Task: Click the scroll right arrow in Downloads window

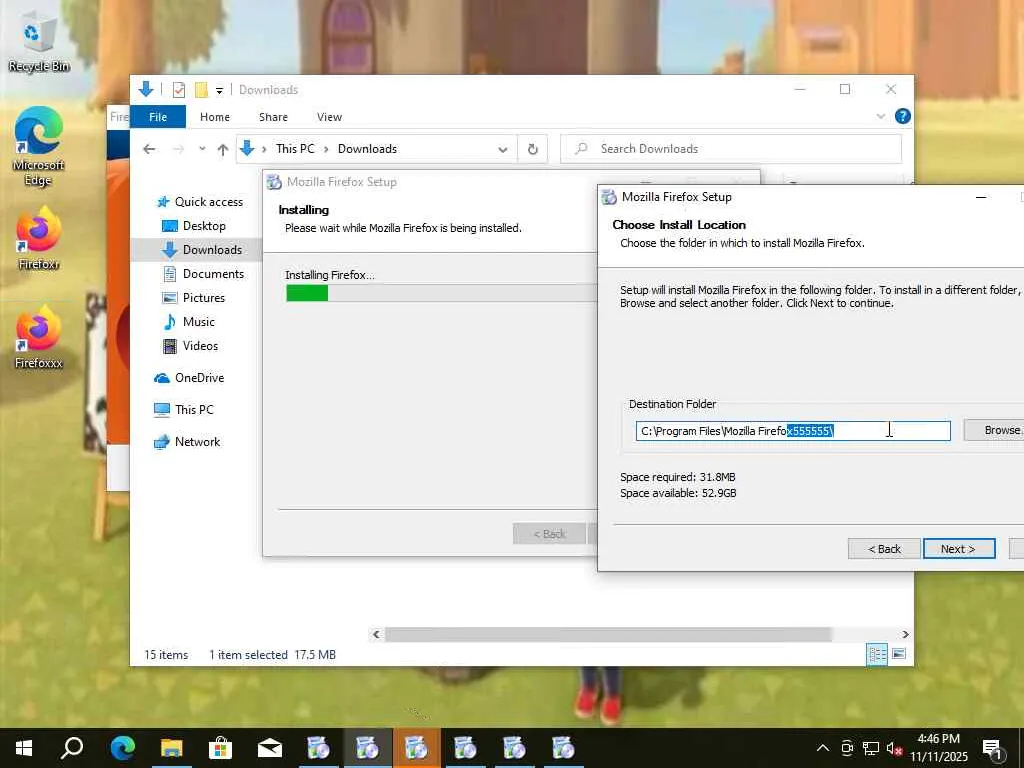Action: point(905,634)
